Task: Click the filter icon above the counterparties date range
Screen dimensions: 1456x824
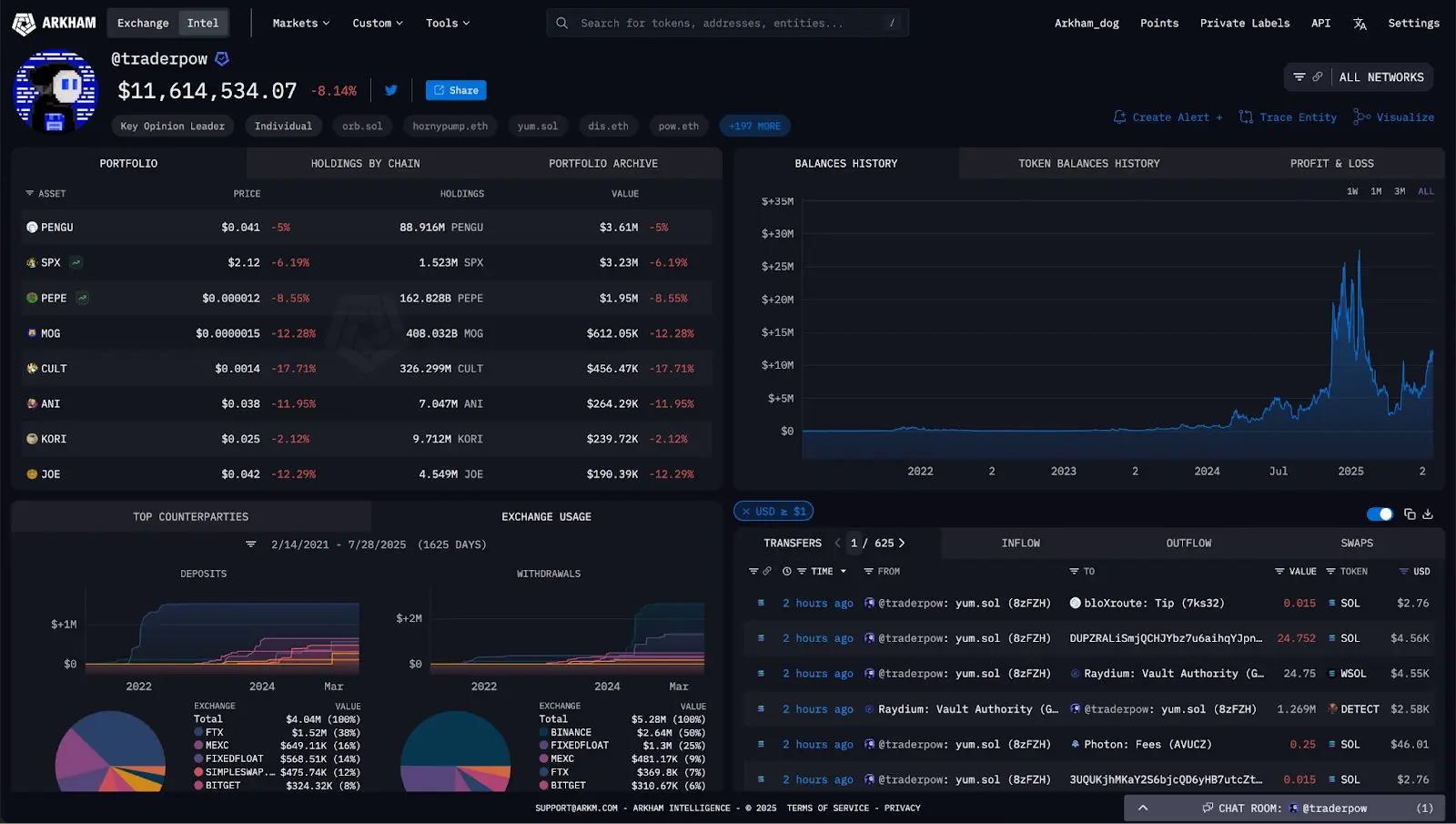Action: point(251,544)
